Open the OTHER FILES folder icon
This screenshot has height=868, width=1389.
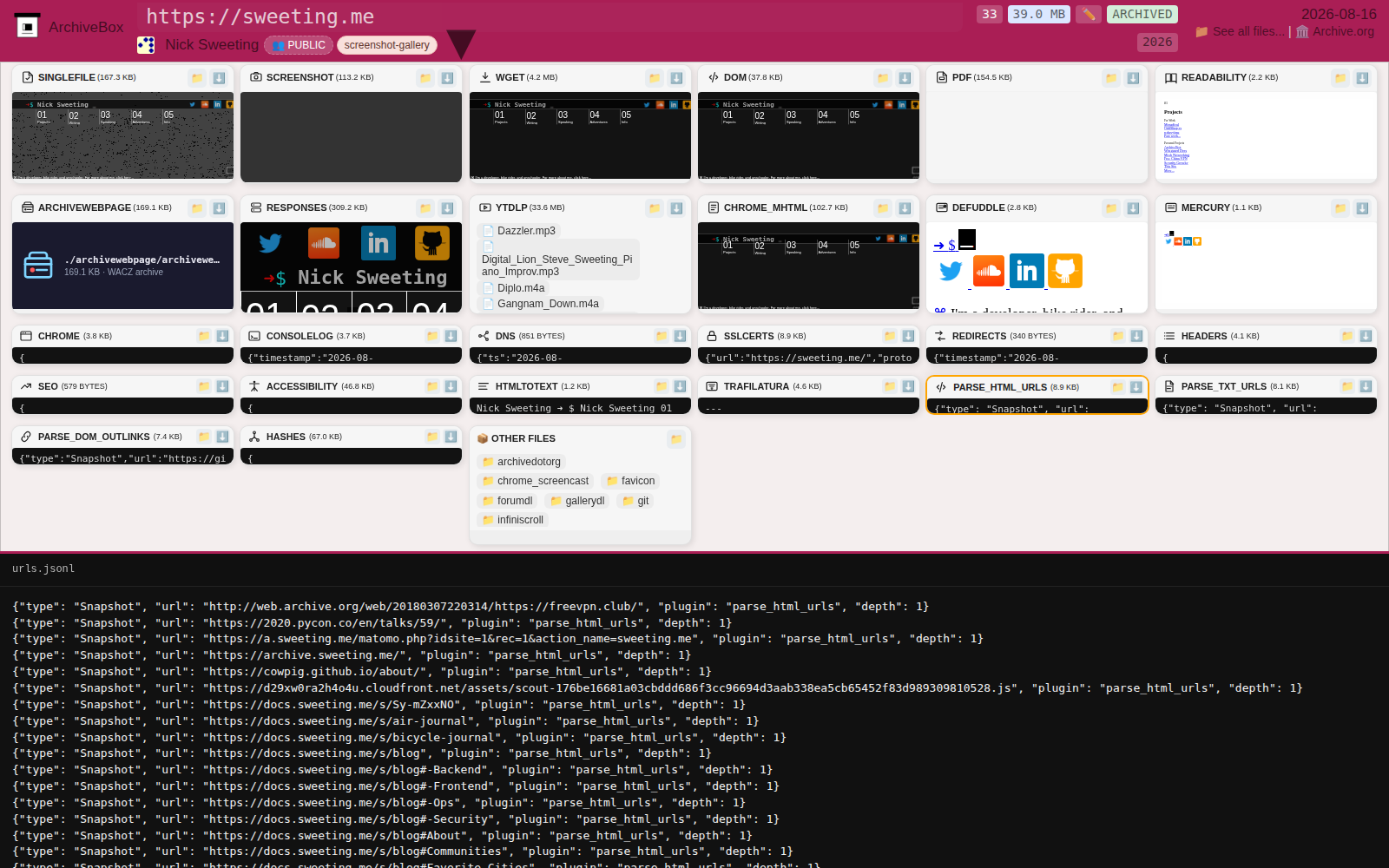click(676, 439)
